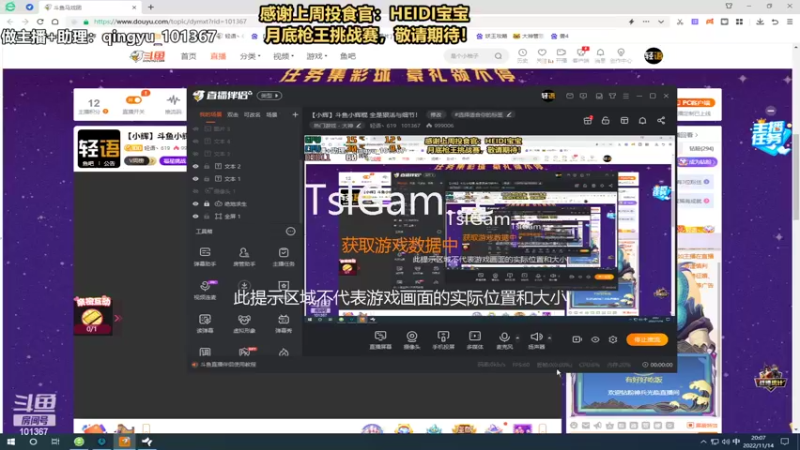
Task: Open the 虚拟形象 tool in the toolbox
Action: 244,323
